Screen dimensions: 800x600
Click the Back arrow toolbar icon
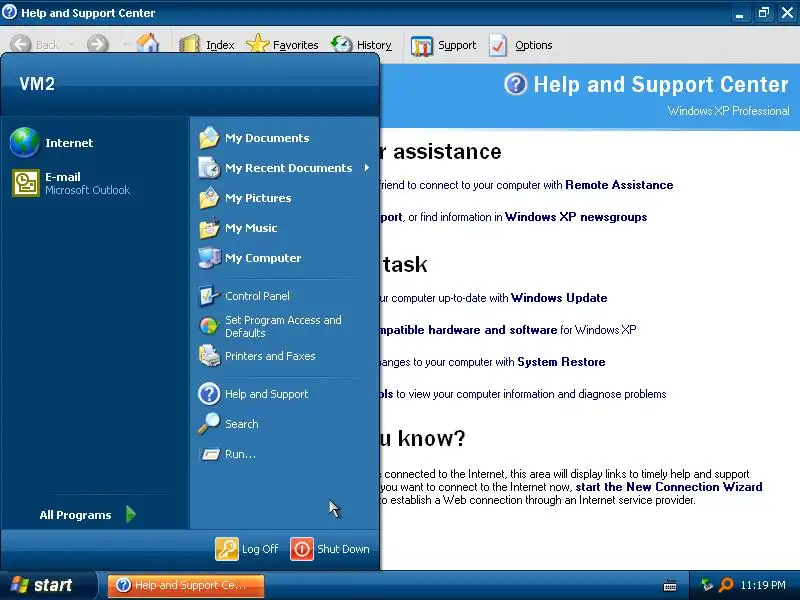(21, 44)
